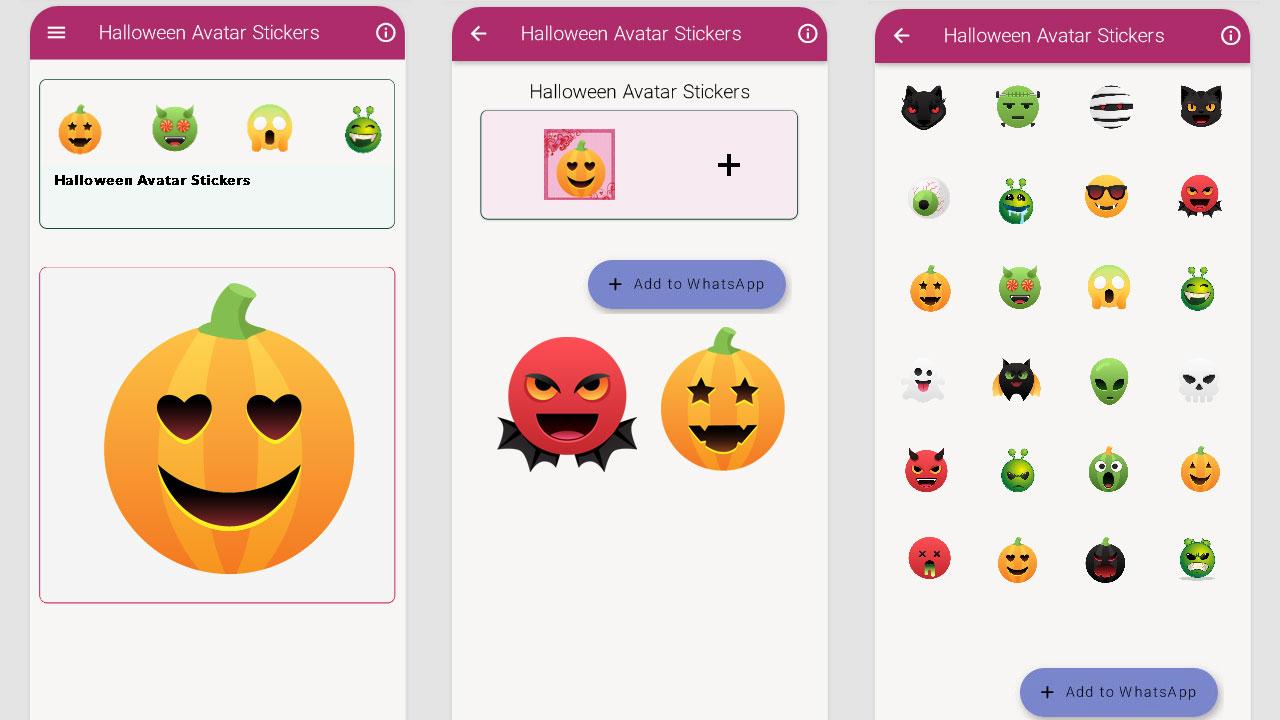Tap the plus icon in sticker tray

[x=729, y=165]
